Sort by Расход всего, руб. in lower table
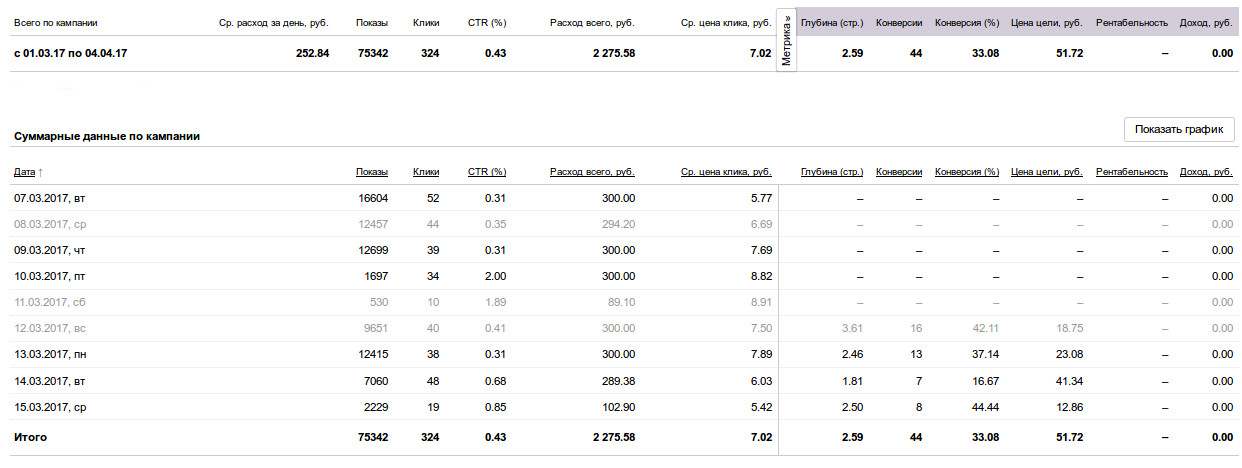This screenshot has height=468, width=1242. [x=592, y=172]
